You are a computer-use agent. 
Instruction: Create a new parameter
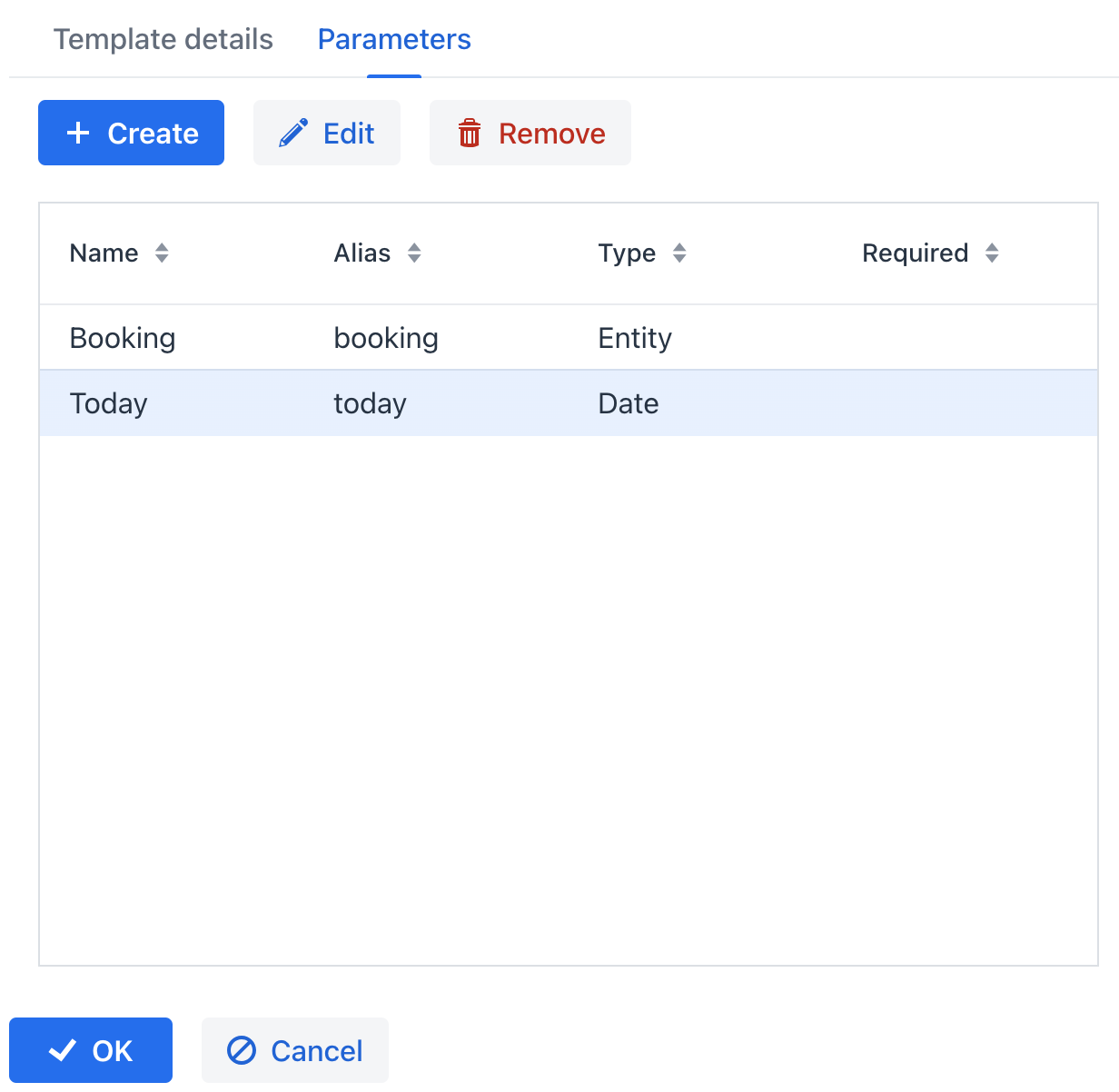[x=131, y=133]
